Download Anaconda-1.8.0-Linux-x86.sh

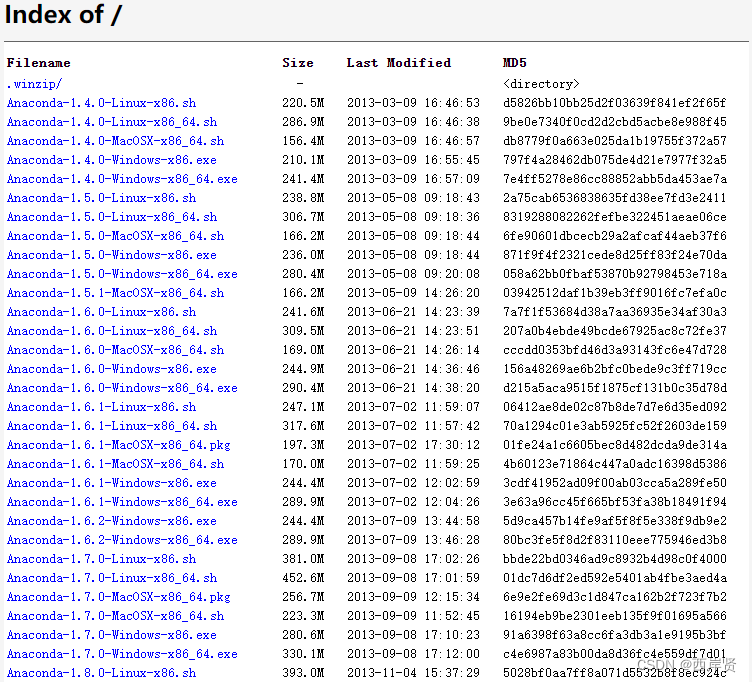coord(101,673)
